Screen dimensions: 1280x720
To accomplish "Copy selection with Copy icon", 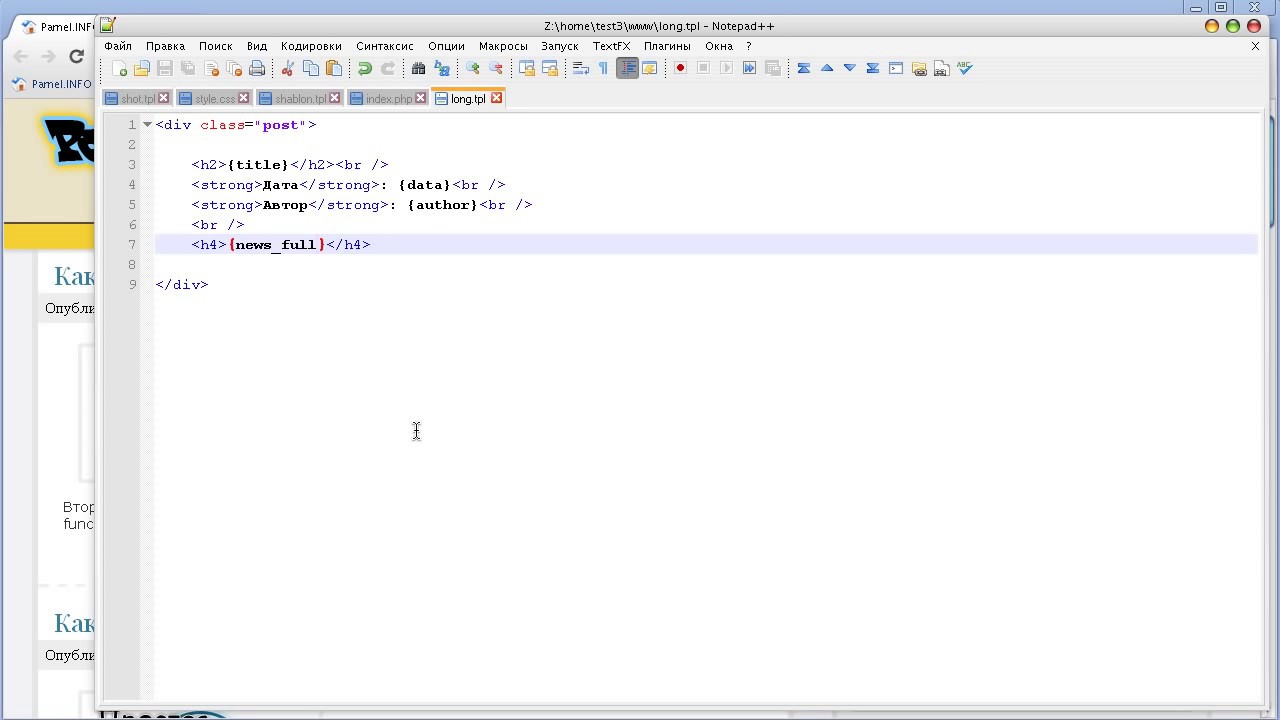I will (311, 68).
